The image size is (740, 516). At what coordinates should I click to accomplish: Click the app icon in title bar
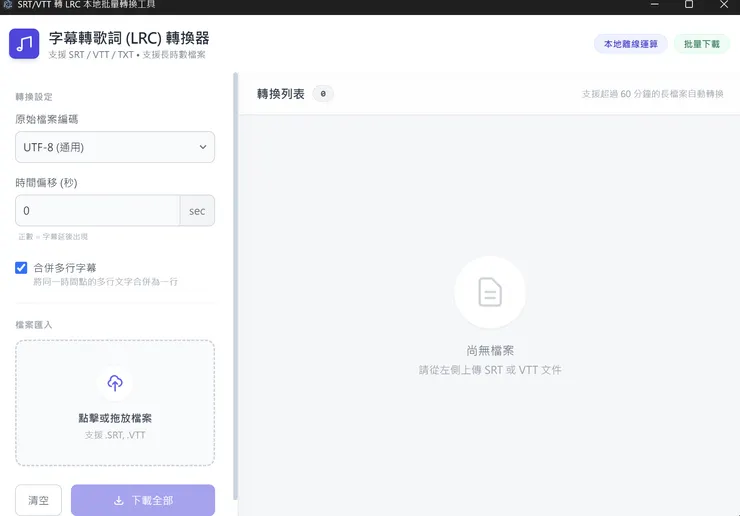pyautogui.click(x=8, y=5)
